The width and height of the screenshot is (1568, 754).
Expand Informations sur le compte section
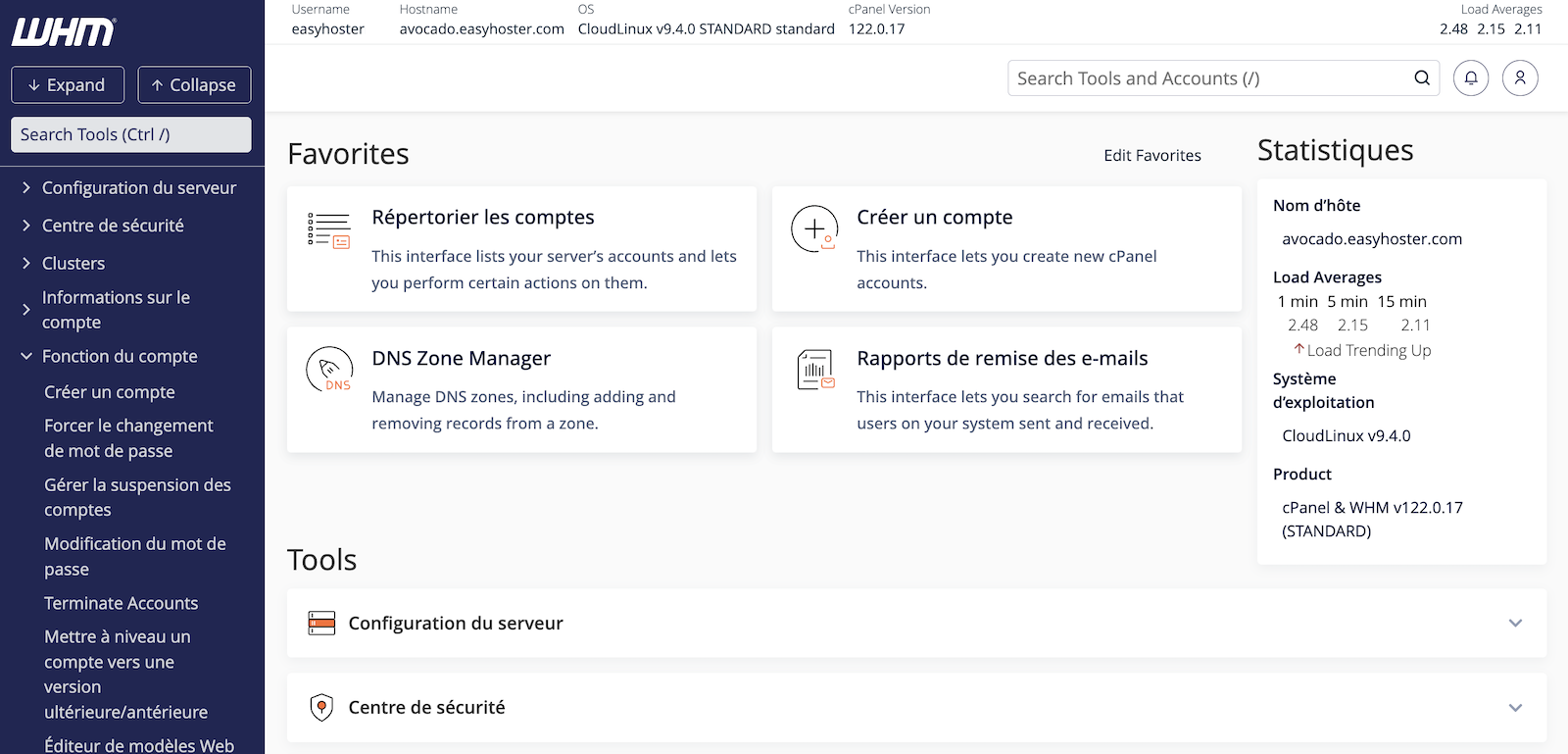26,310
